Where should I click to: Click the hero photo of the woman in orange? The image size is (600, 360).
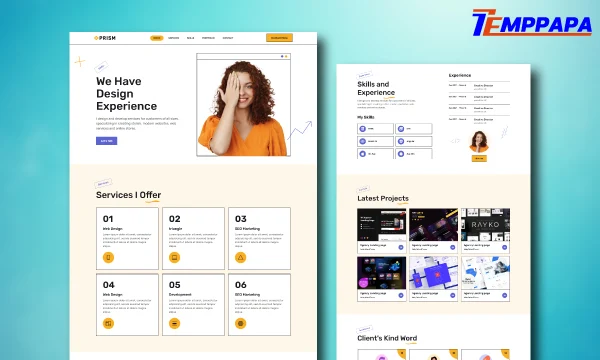243,108
